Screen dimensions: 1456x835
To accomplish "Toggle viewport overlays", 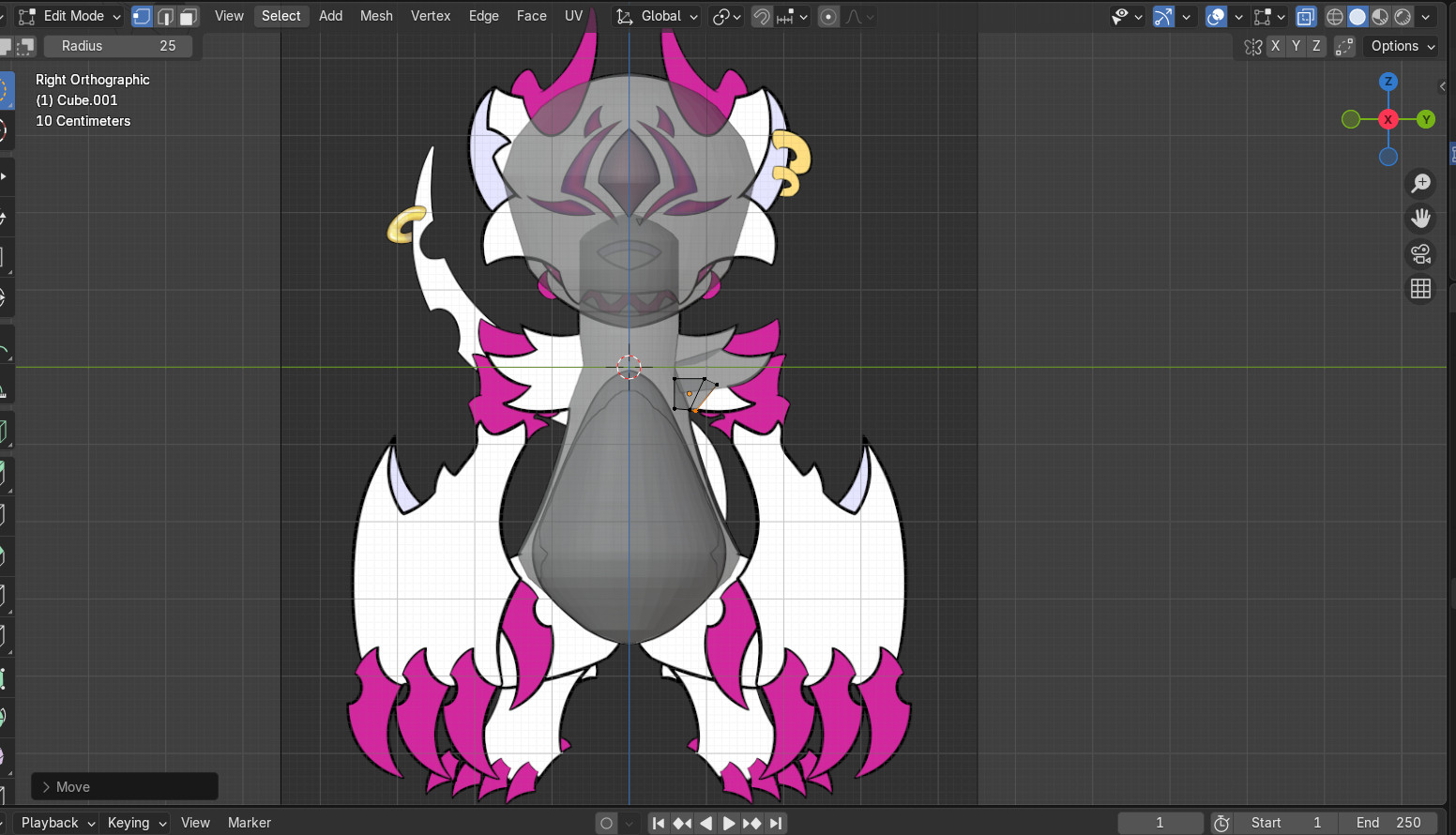I will click(x=1216, y=16).
